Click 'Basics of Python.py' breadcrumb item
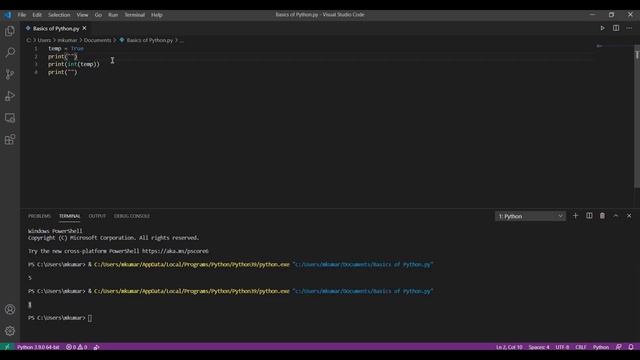Screen dimensions: 640x360 pyautogui.click(x=149, y=40)
